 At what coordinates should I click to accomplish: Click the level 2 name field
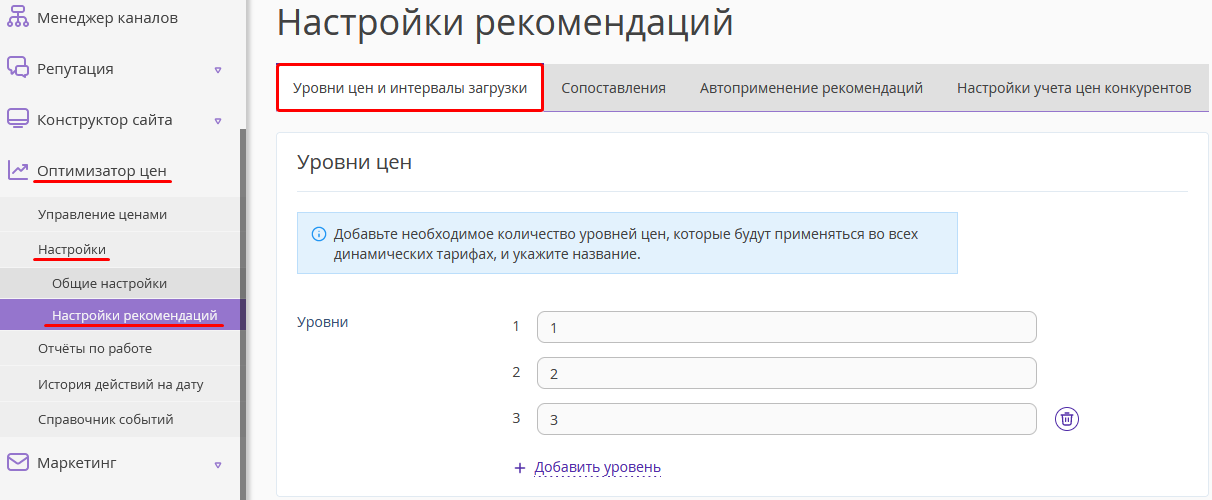[x=786, y=373]
